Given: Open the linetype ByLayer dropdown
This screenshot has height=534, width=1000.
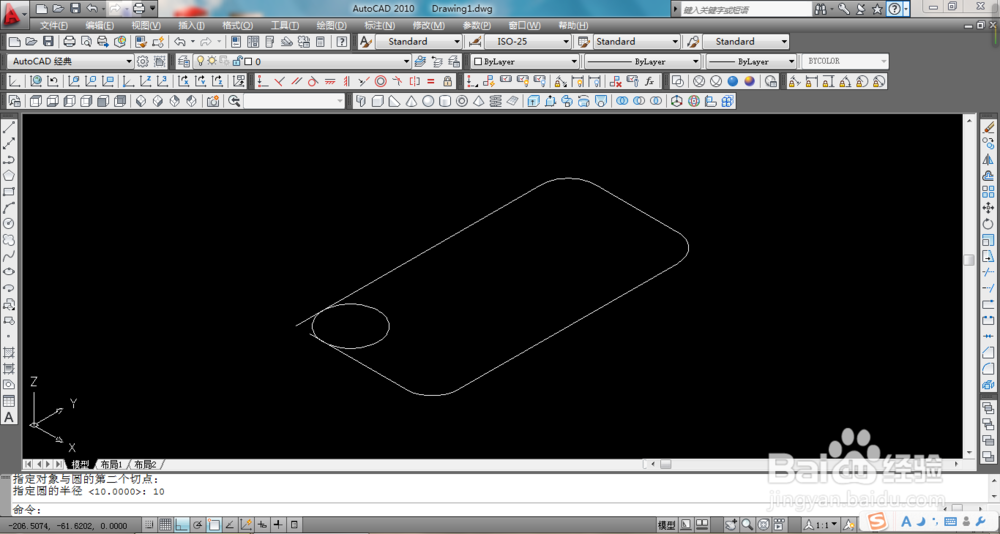Looking at the screenshot, I should 643,61.
